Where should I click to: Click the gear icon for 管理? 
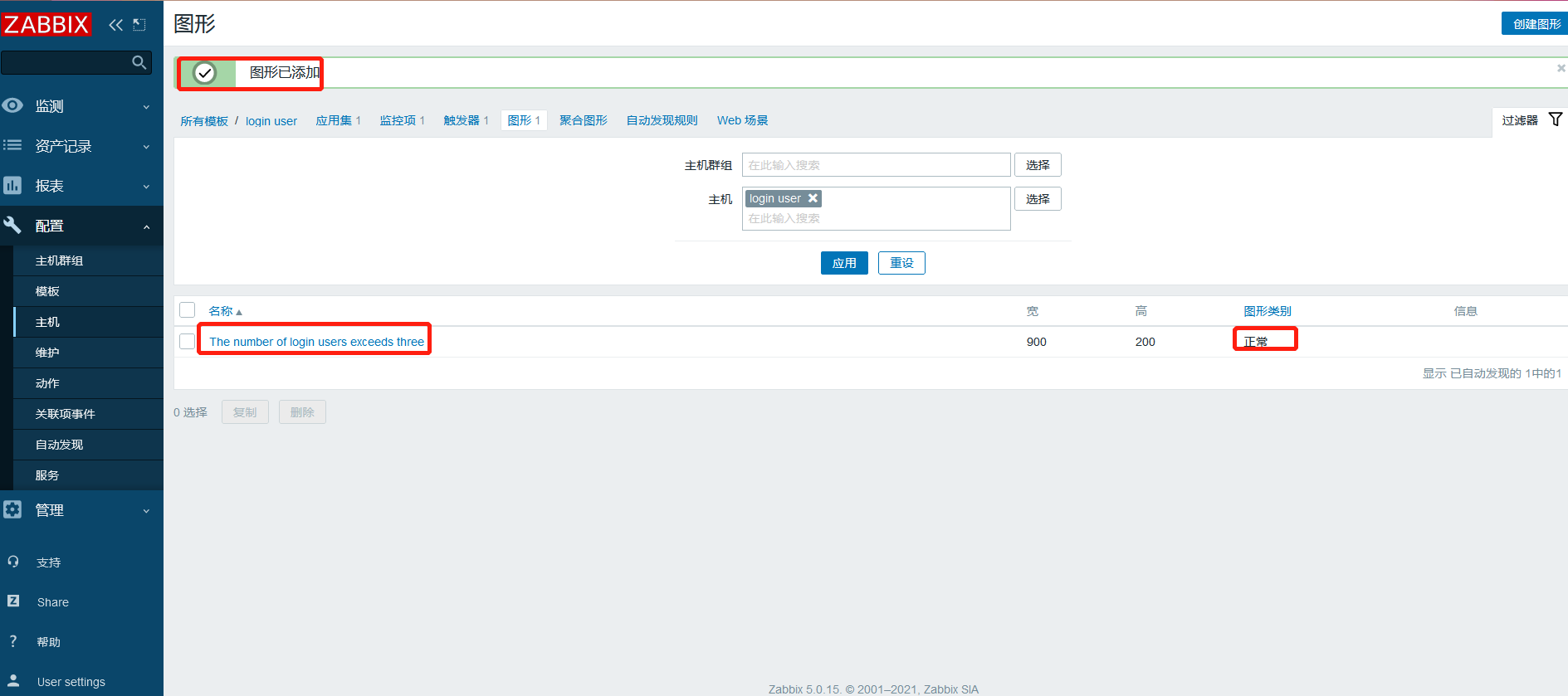12,509
